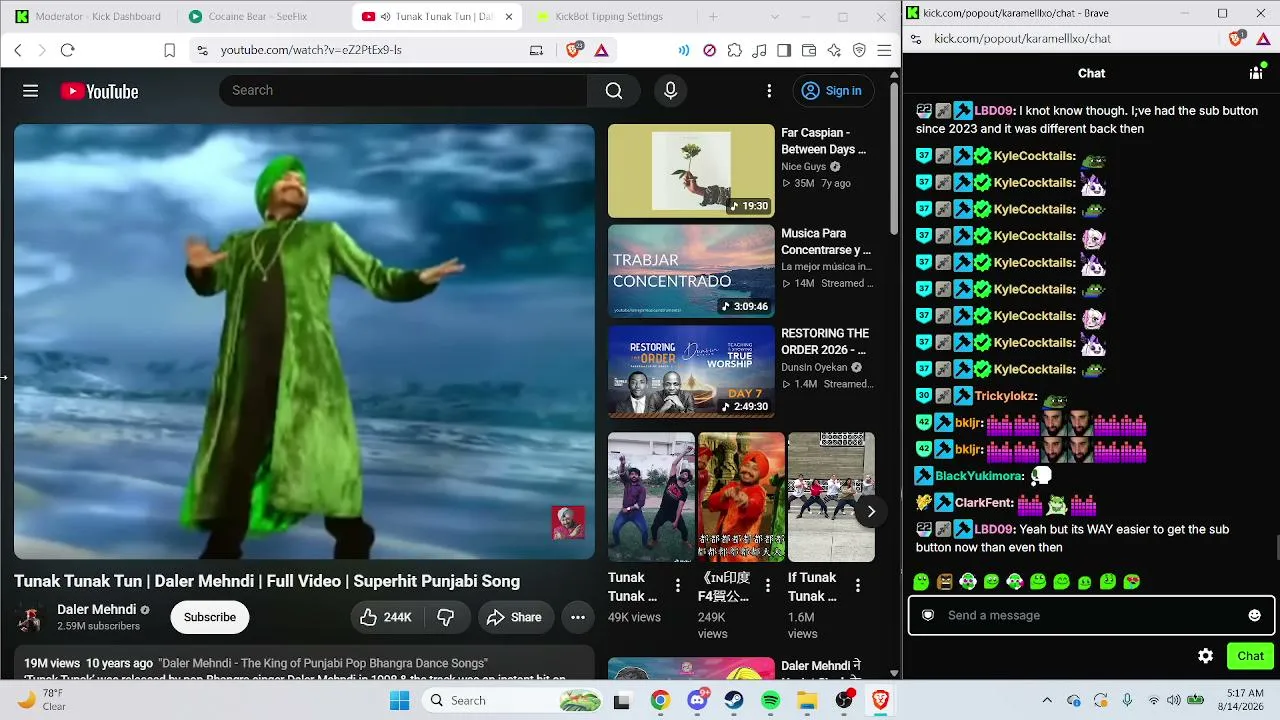
Task: Open more actions for the video
Action: click(x=578, y=617)
